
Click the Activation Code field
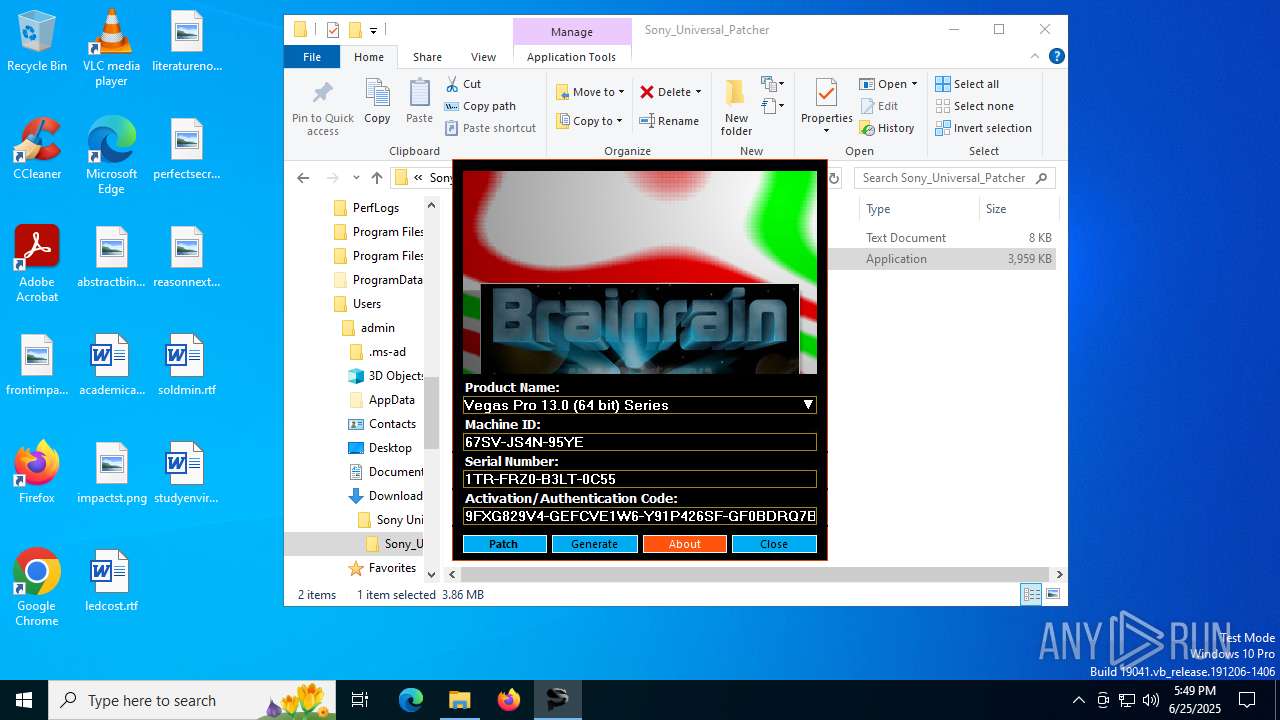640,516
